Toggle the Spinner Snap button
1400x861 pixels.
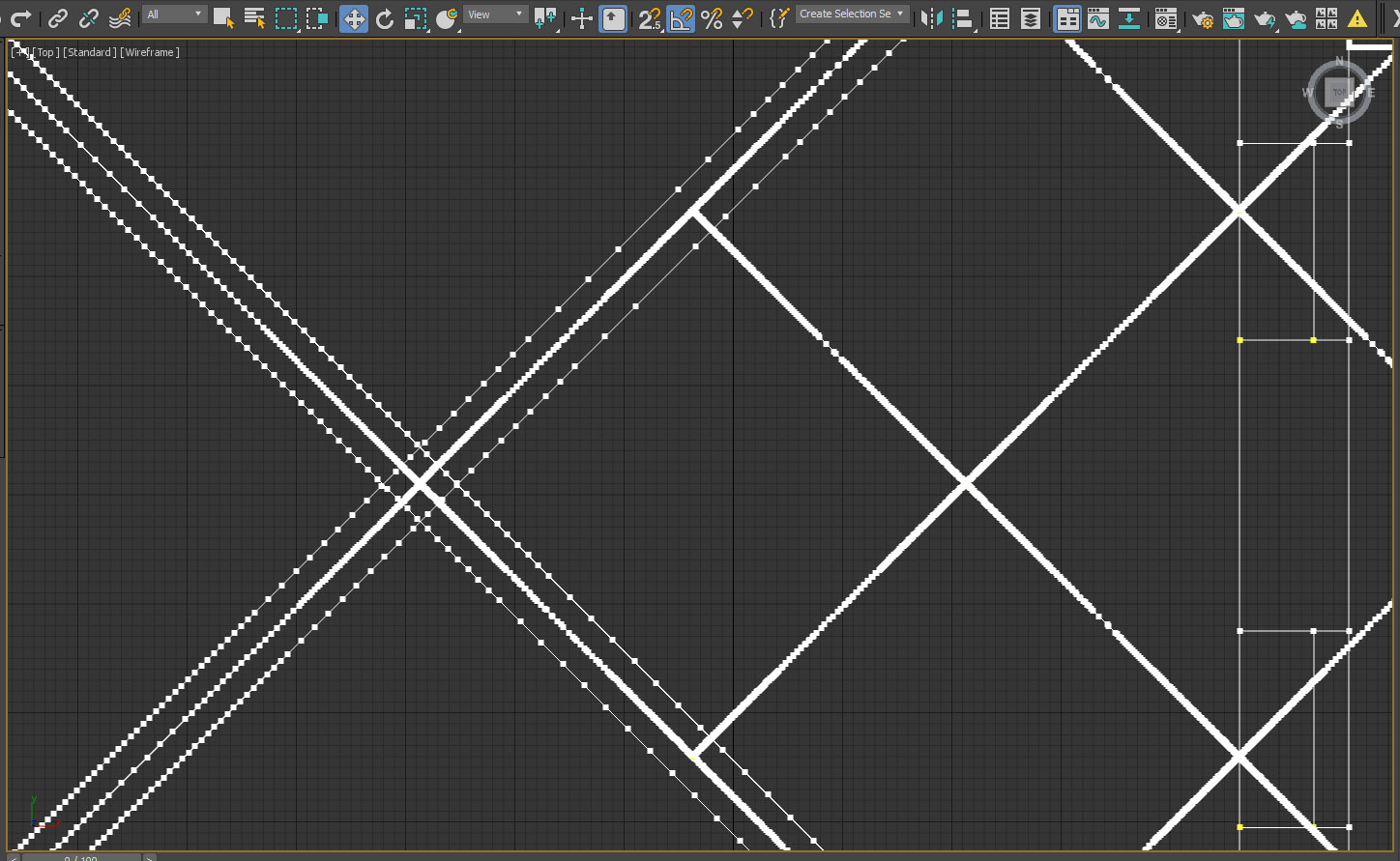(743, 17)
